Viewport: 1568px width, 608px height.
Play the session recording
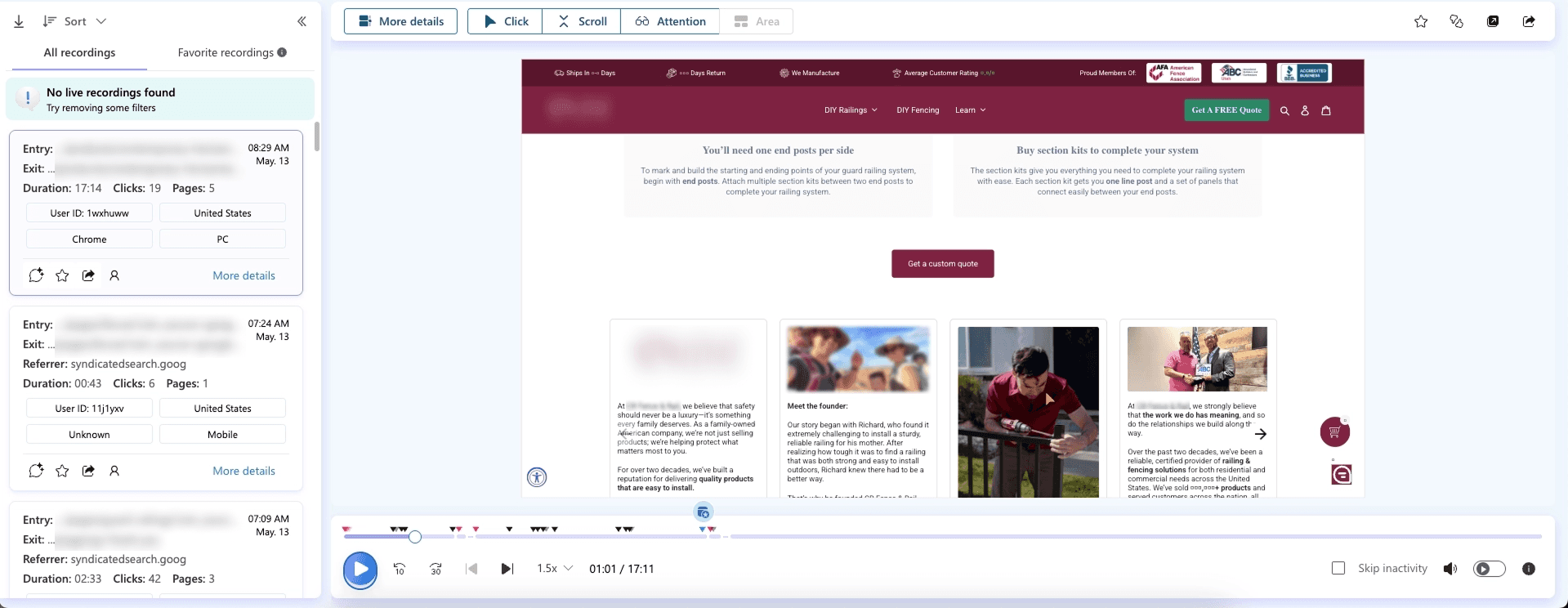pyautogui.click(x=360, y=570)
